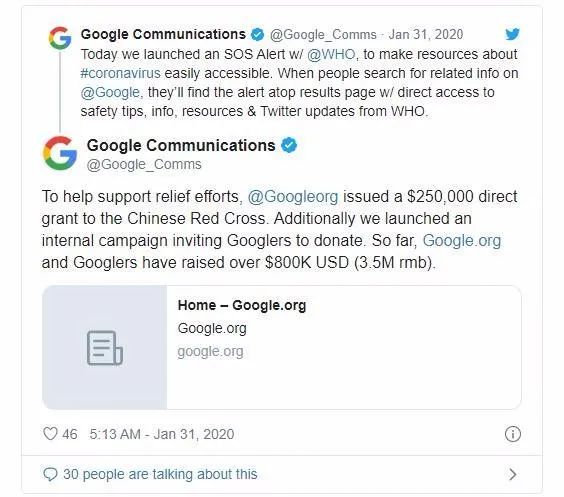
Task: Follow the Google.org link in tweet text
Action: [461, 241]
